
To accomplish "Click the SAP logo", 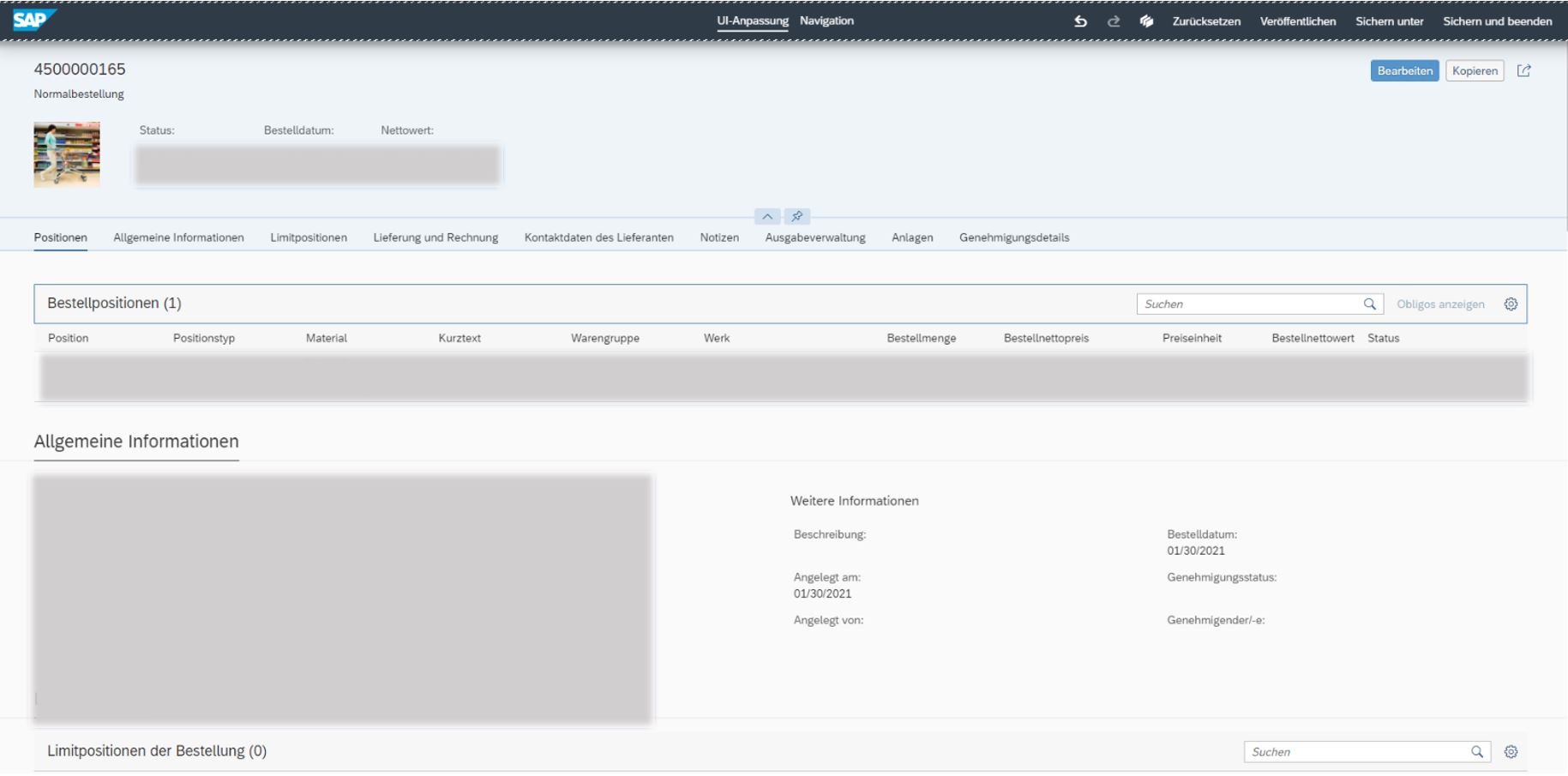I will 34,20.
